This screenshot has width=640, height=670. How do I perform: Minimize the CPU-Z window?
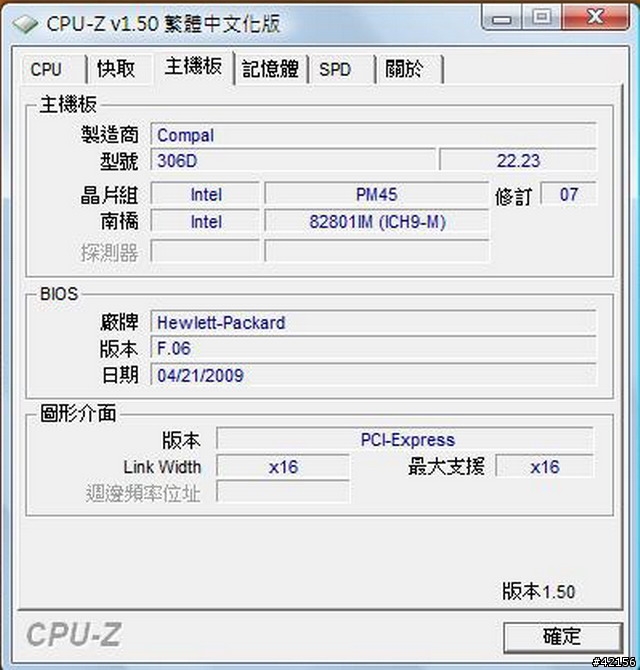point(502,18)
